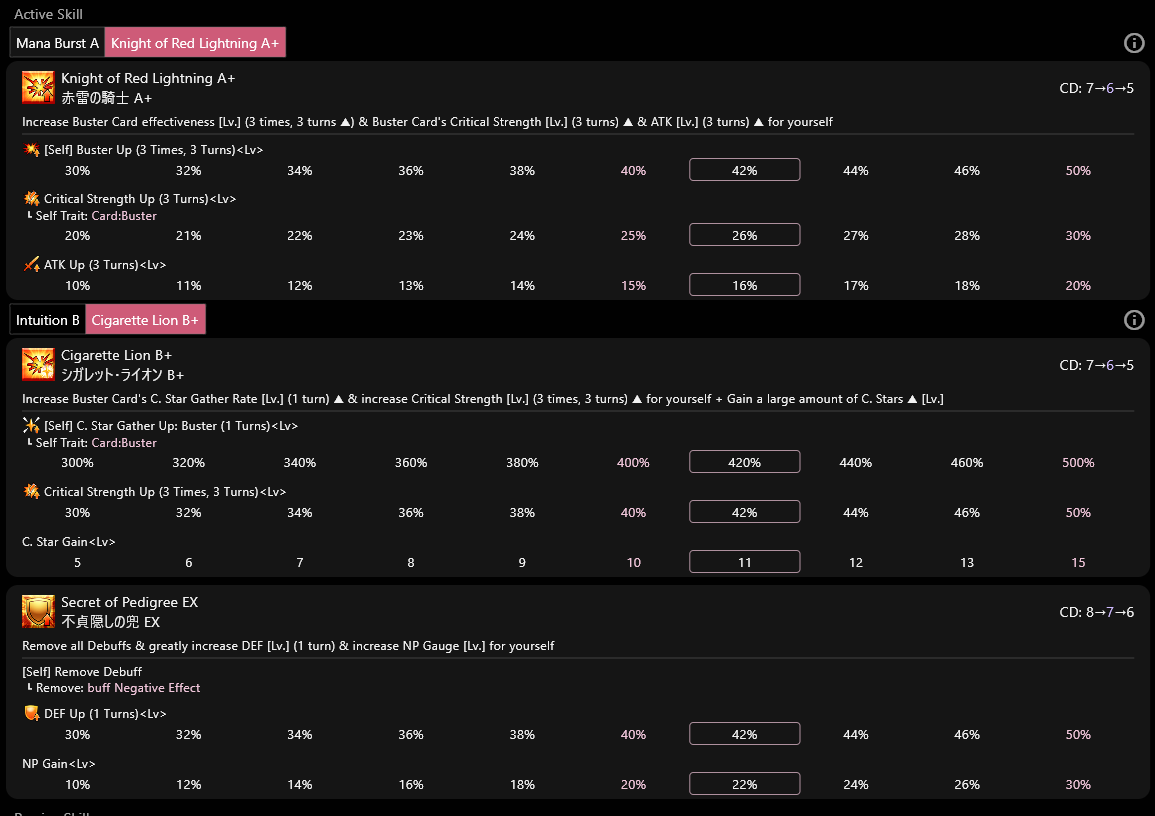
Task: Click the Buster Up buff icon
Action: 31,150
